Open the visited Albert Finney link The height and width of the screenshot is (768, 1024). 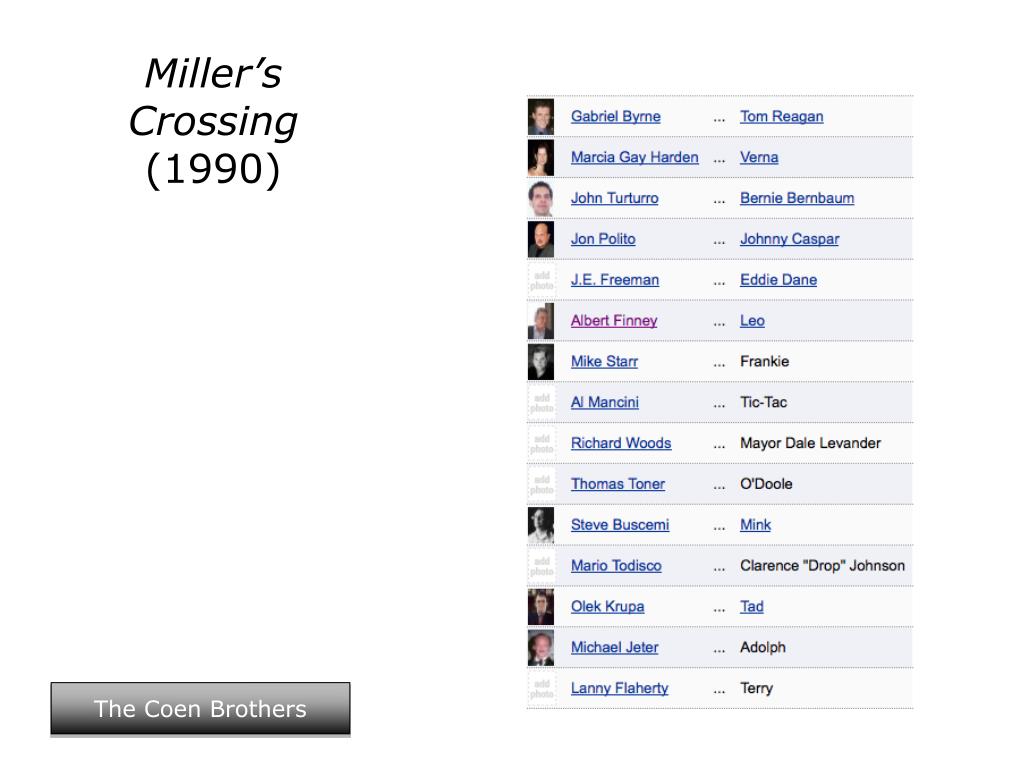pos(614,321)
